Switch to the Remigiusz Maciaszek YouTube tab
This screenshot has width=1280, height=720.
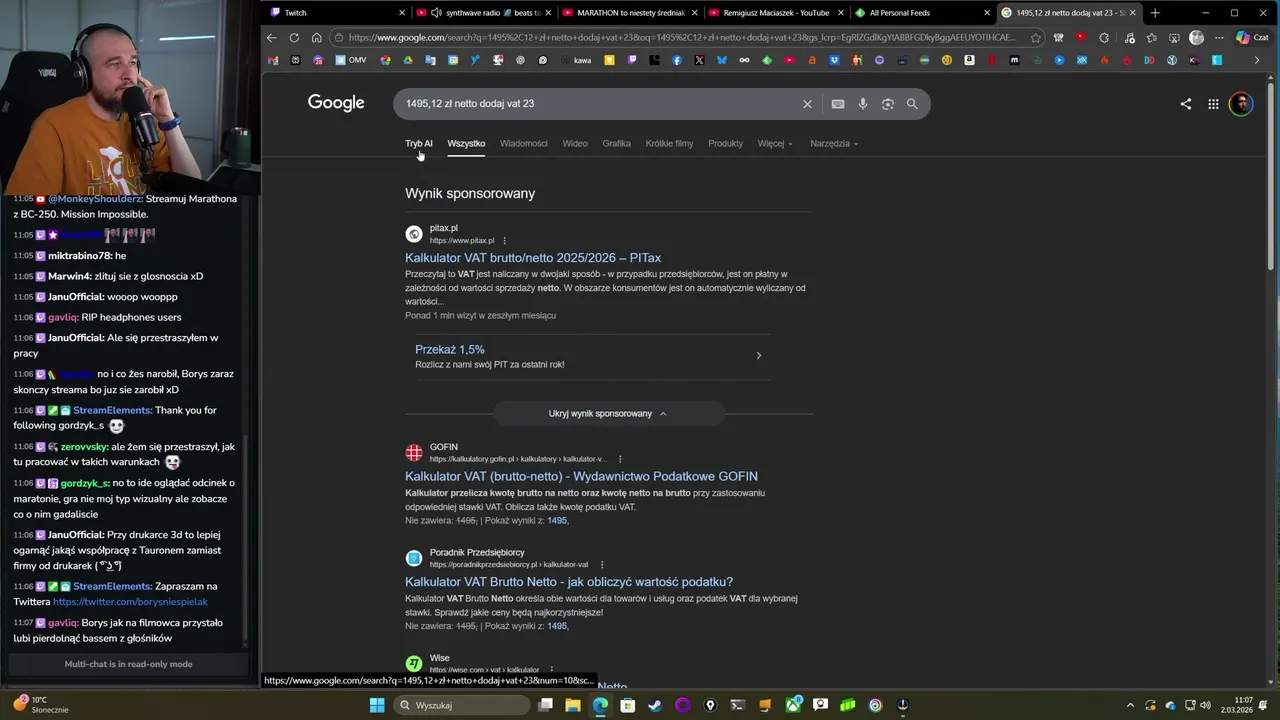tap(776, 13)
